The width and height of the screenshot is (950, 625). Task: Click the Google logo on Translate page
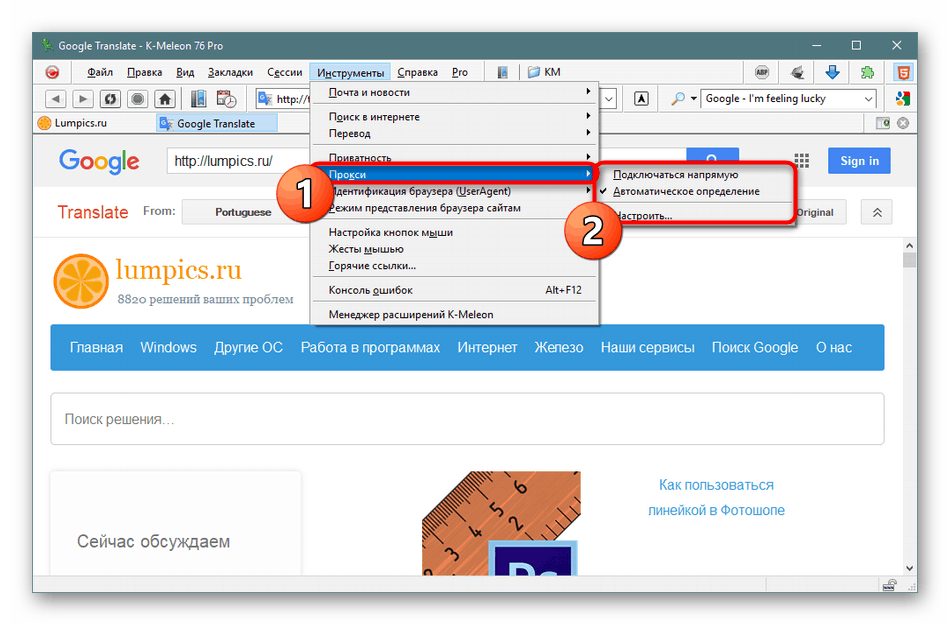(99, 161)
